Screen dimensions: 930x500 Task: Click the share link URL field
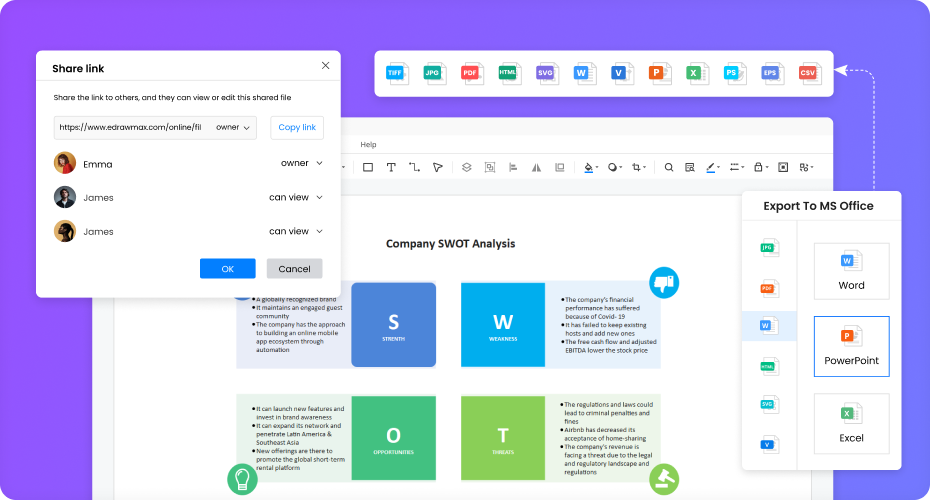click(130, 128)
